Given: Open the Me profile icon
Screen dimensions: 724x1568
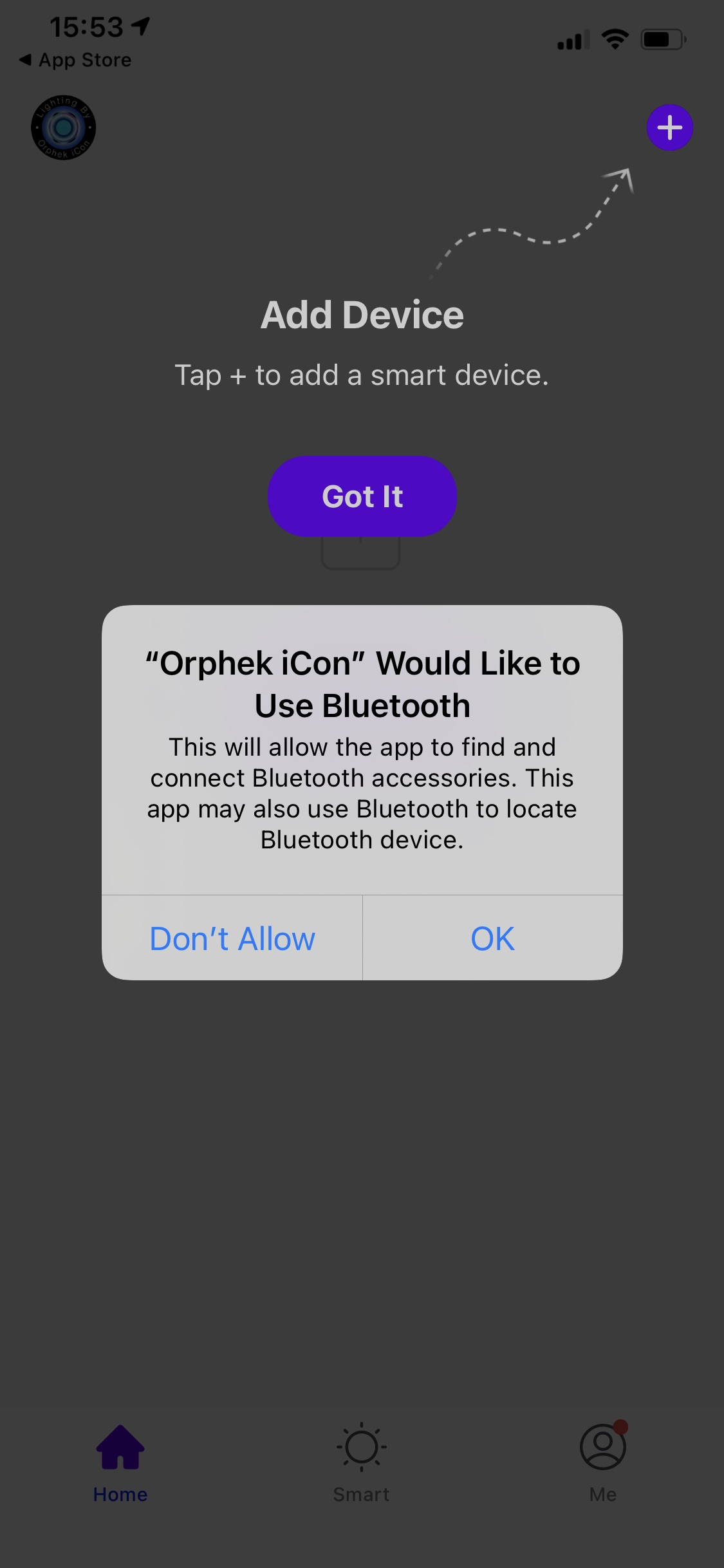Looking at the screenshot, I should pos(603,1447).
